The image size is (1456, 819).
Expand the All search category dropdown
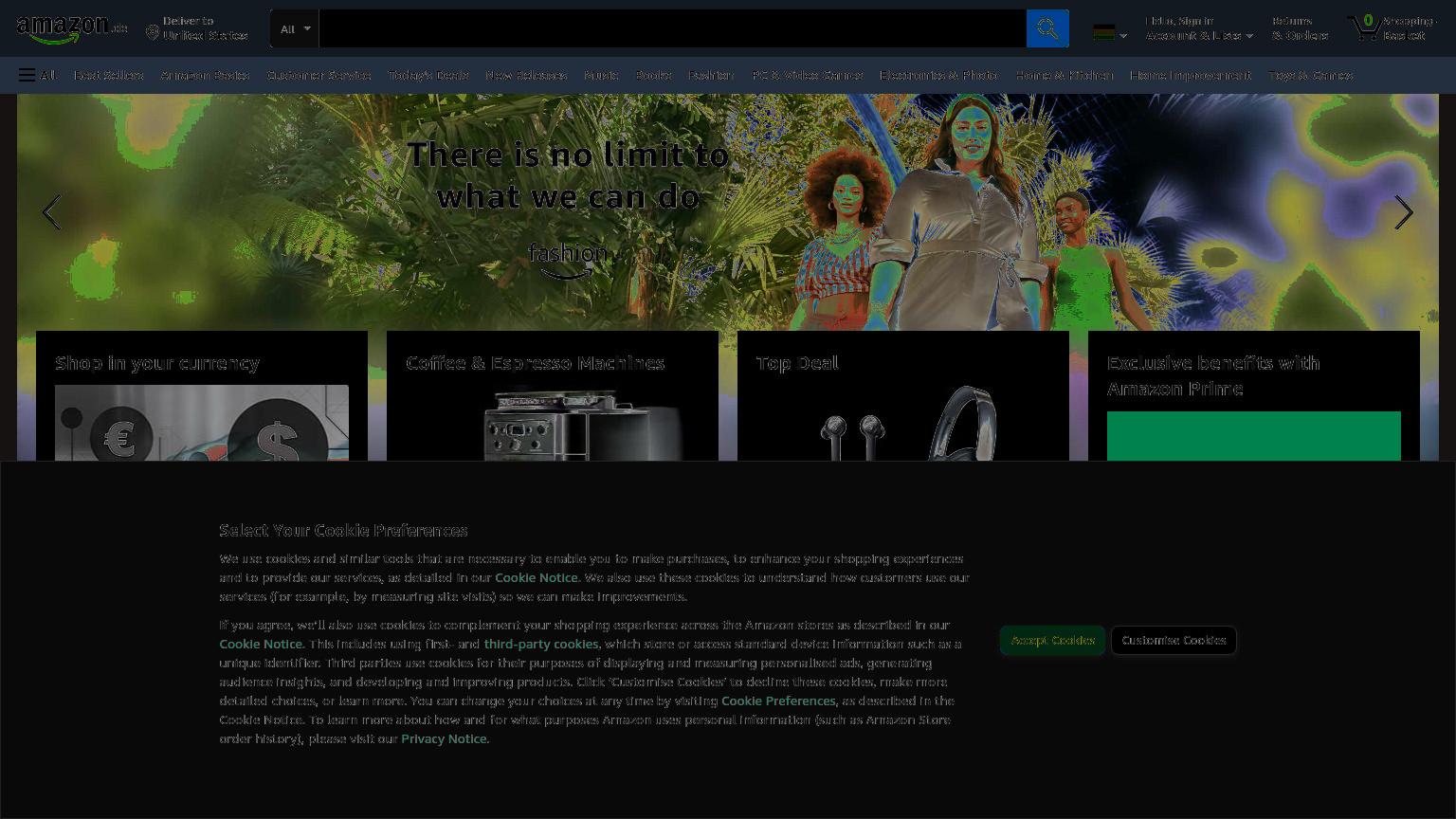coord(295,28)
